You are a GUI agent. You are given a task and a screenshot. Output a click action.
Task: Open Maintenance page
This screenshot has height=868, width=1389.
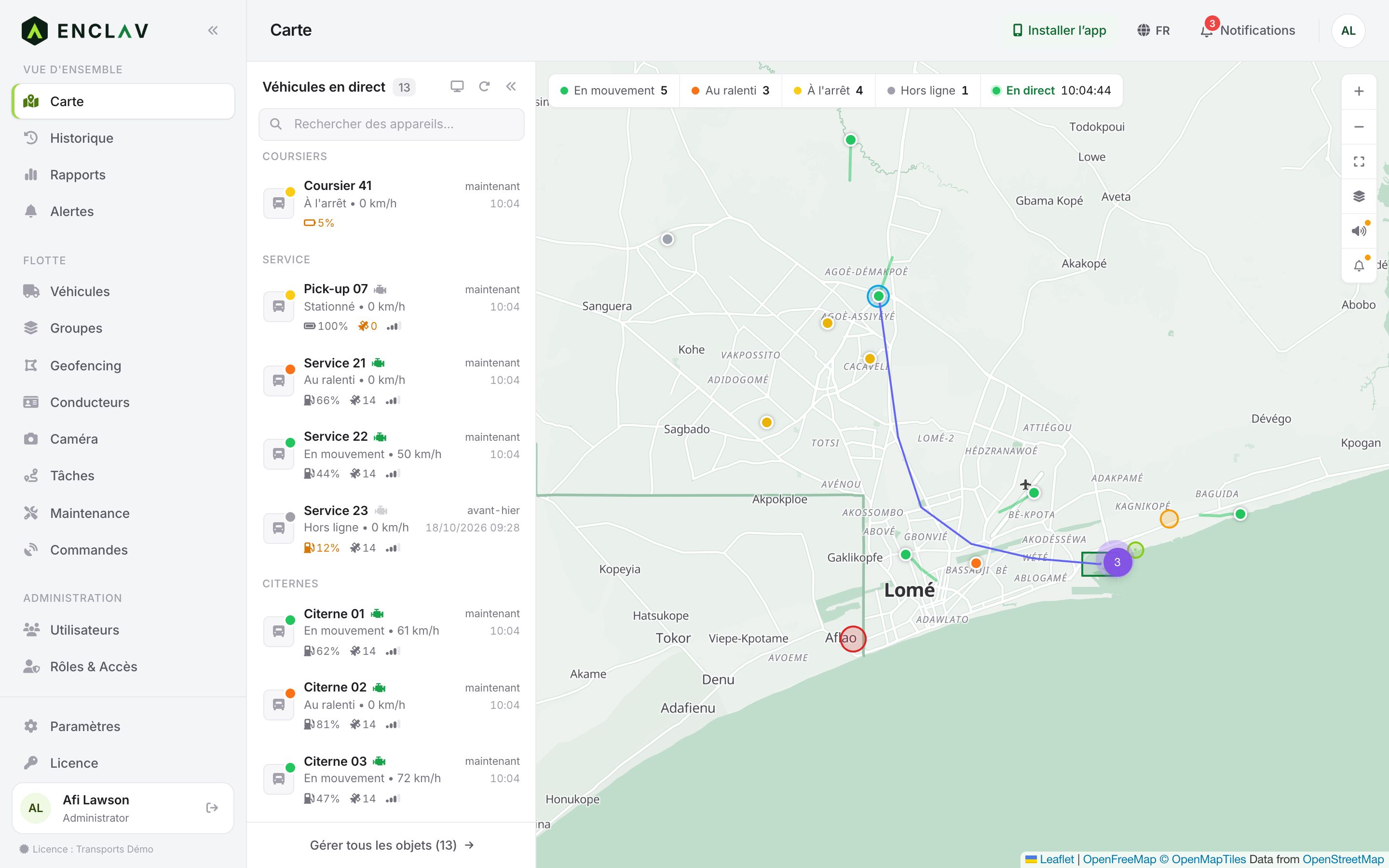coord(123,513)
